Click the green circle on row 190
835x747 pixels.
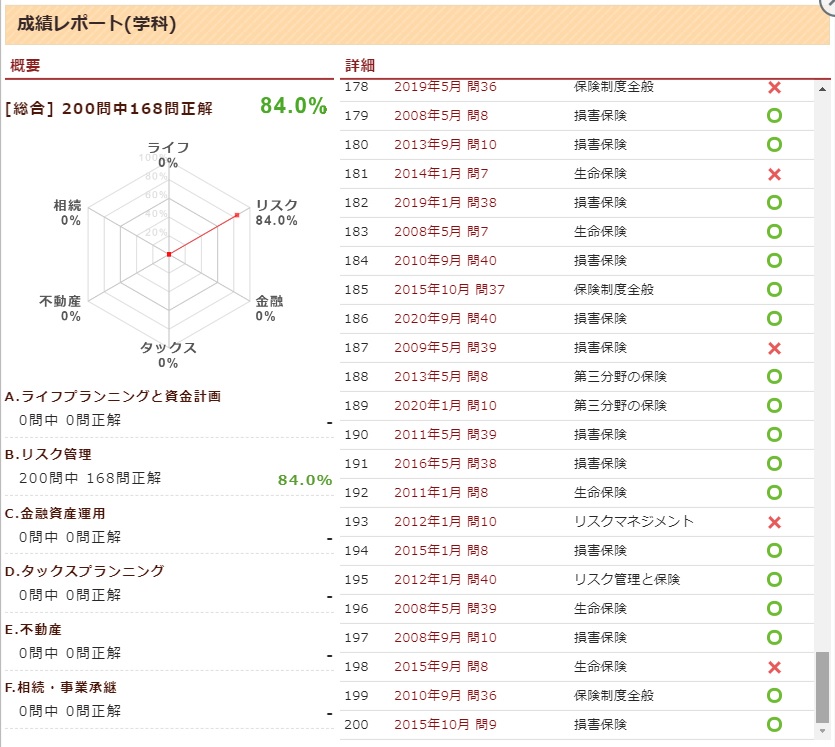coord(774,435)
